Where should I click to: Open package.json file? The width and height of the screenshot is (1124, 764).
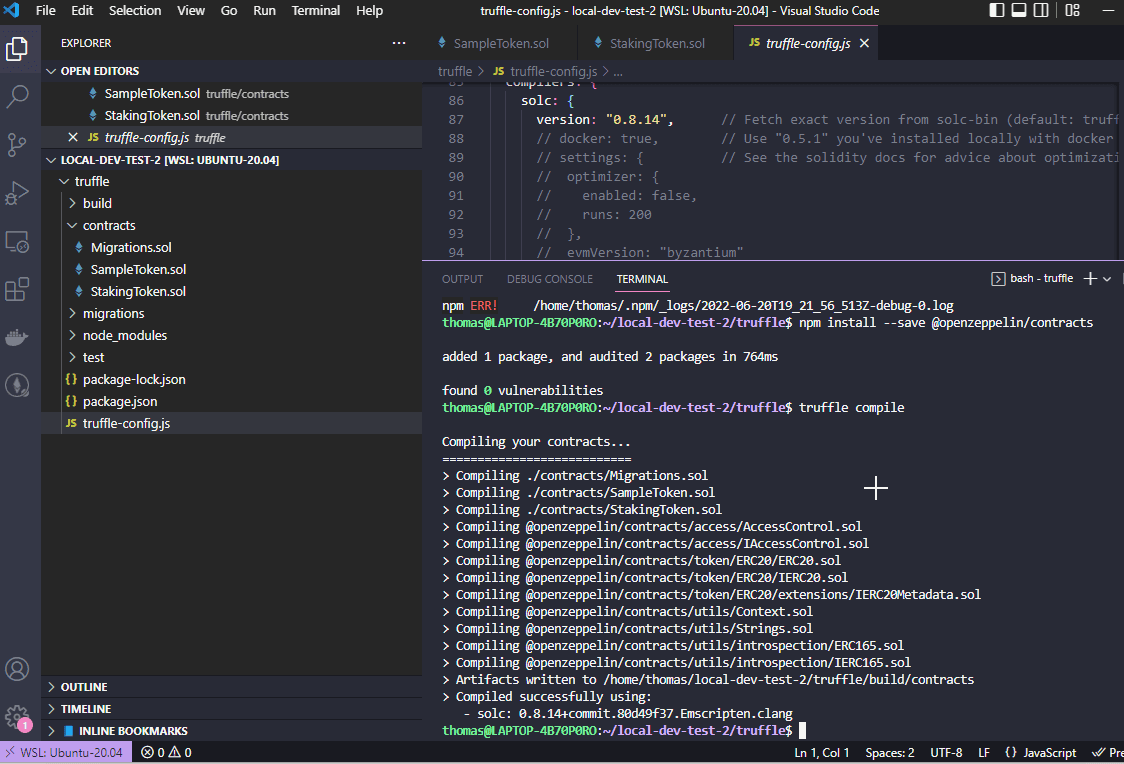click(232, 401)
